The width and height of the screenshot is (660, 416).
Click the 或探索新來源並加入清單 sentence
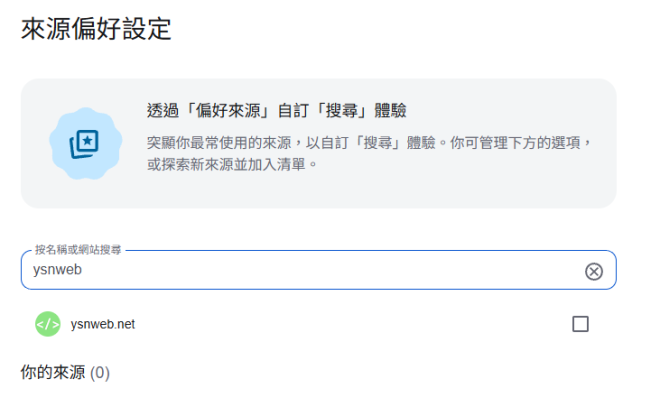click(226, 164)
